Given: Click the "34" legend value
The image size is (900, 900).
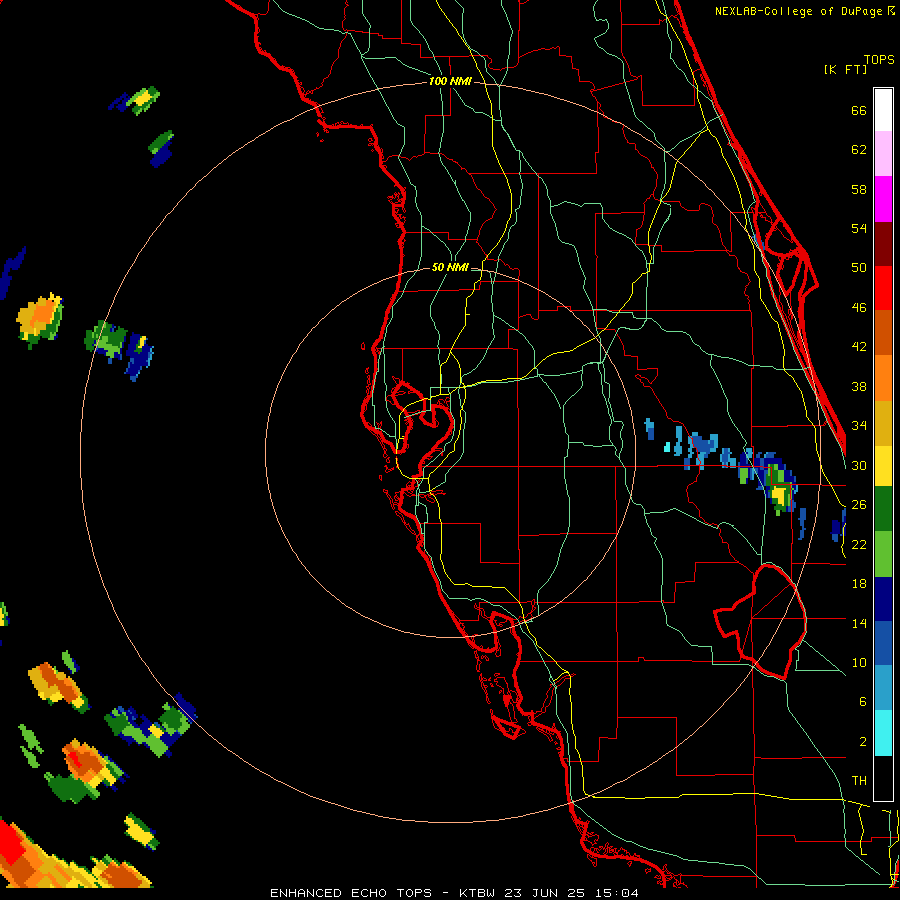Looking at the screenshot, I should pos(859,425).
